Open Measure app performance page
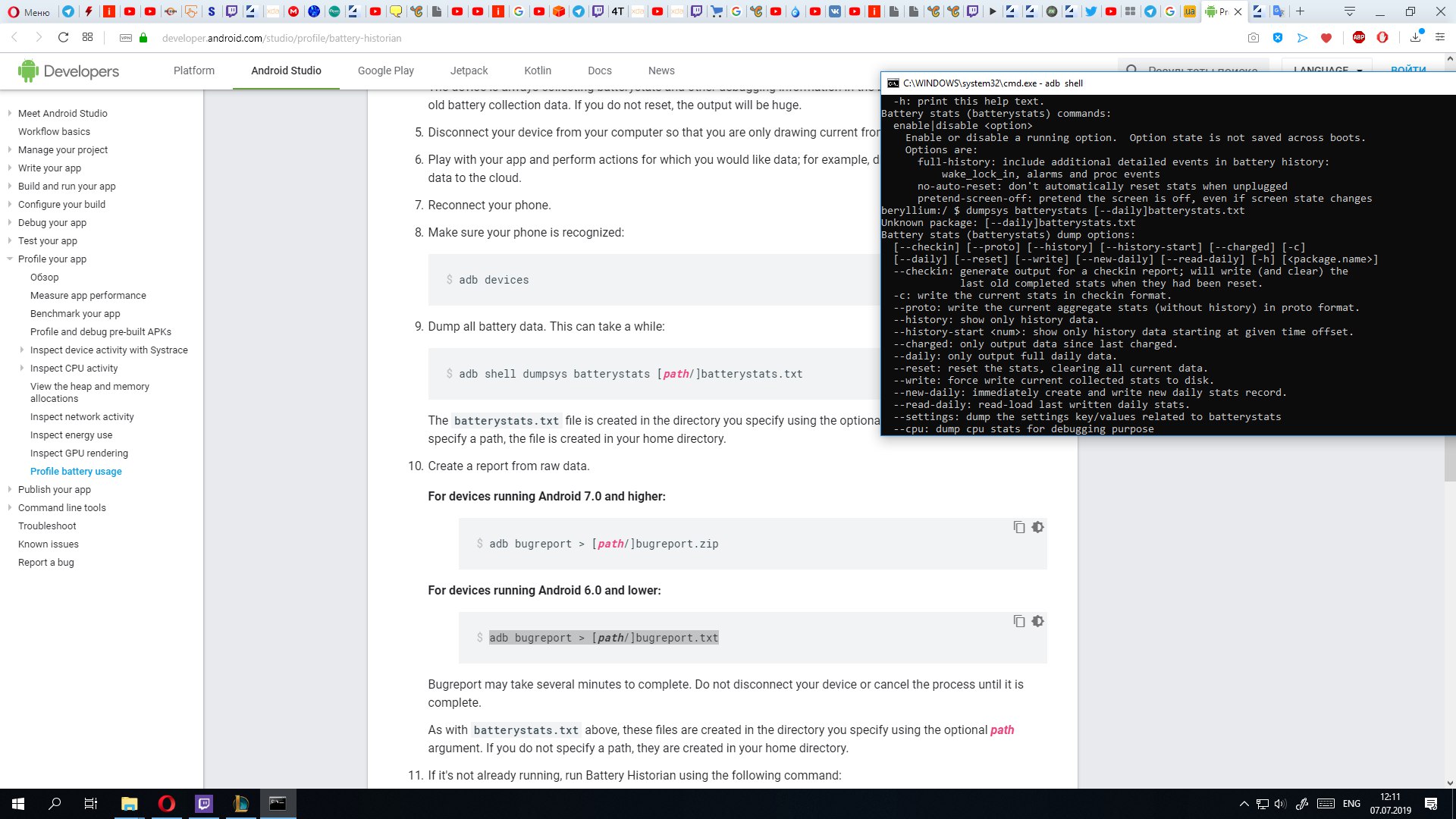The width and height of the screenshot is (1456, 819). tap(88, 295)
